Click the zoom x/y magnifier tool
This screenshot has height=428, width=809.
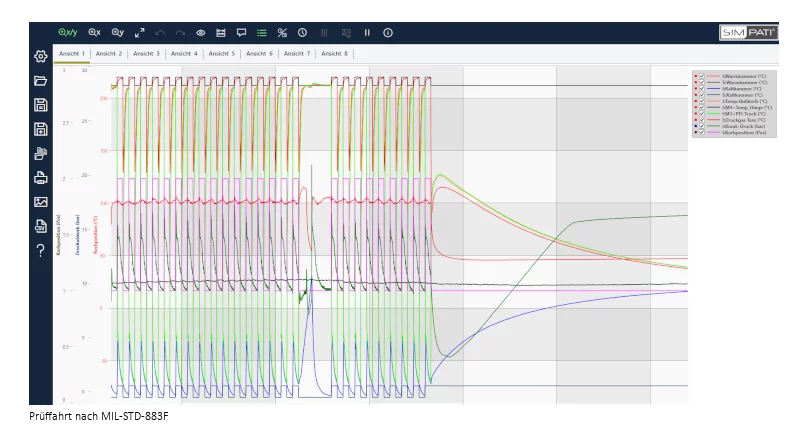(68, 32)
